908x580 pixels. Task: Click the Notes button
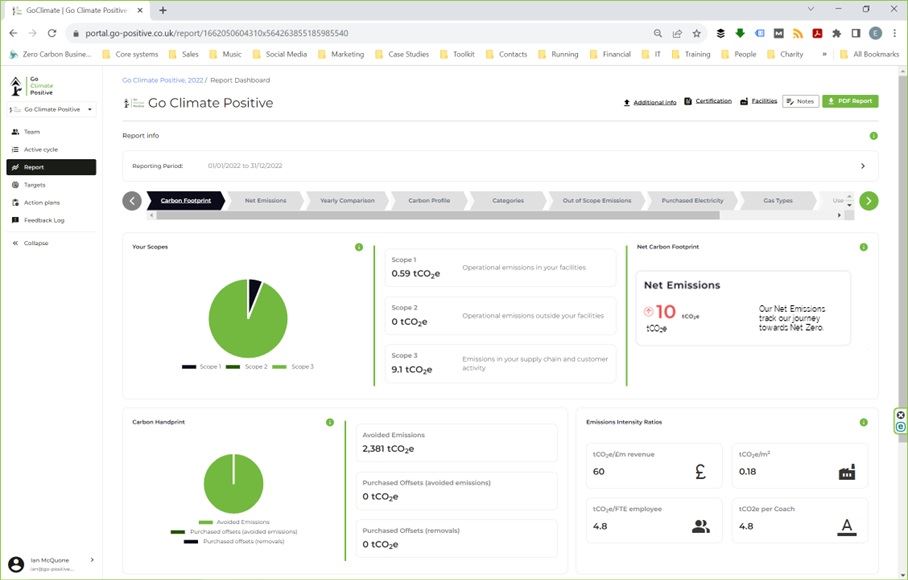800,101
